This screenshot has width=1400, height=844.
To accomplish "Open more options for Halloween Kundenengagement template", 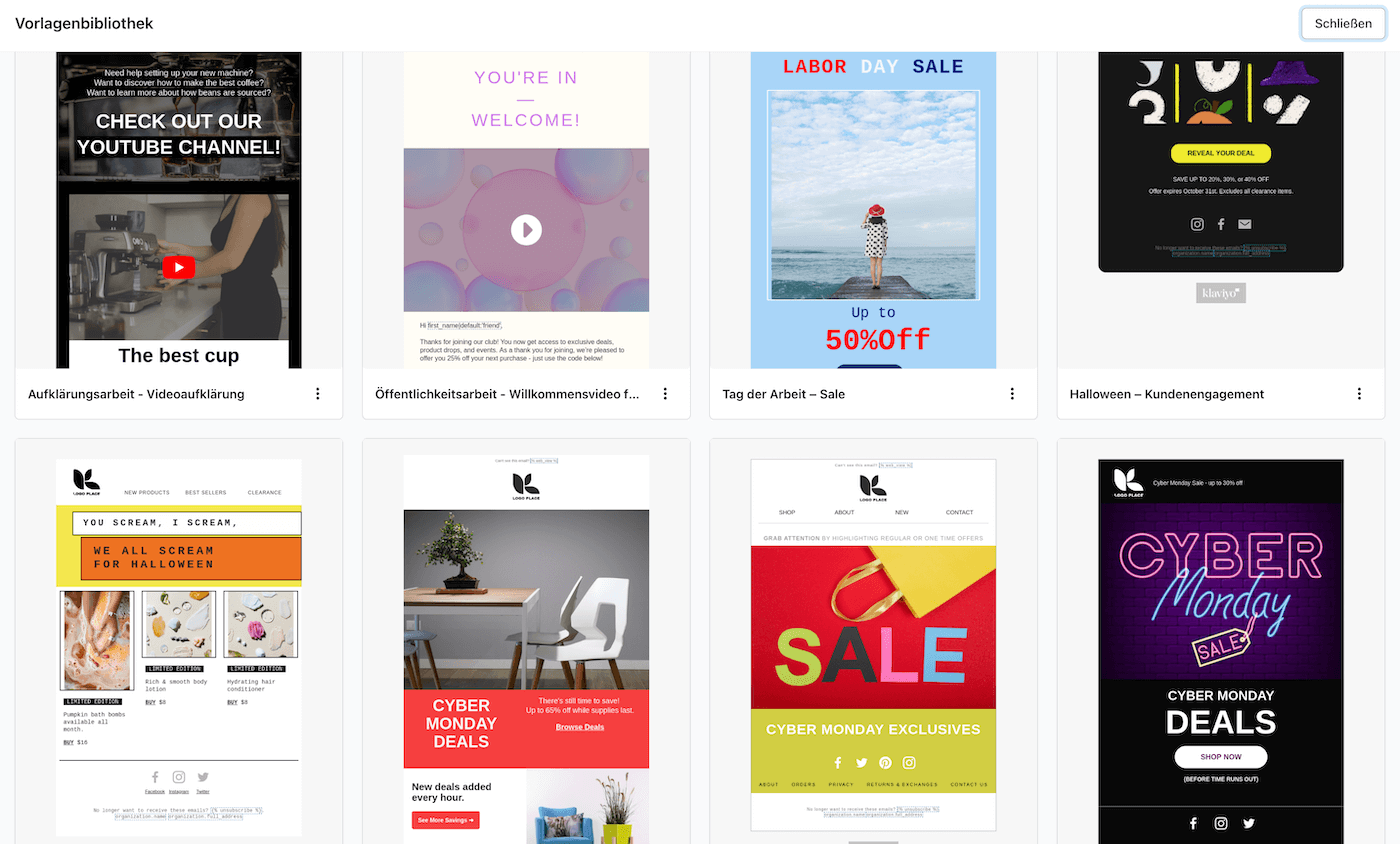I will tap(1359, 394).
